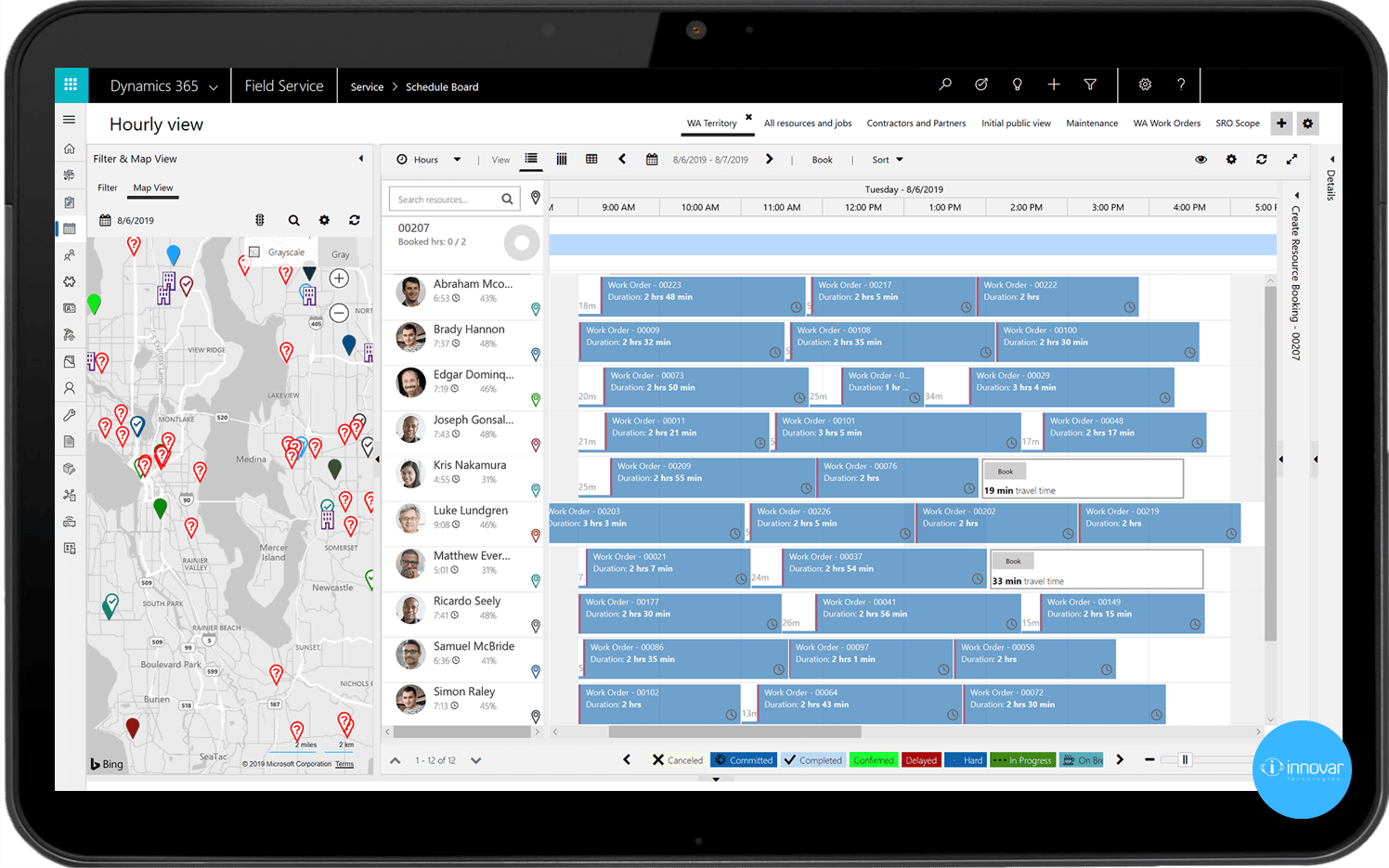
Task: Click Service breadcrumb link
Action: point(367,86)
